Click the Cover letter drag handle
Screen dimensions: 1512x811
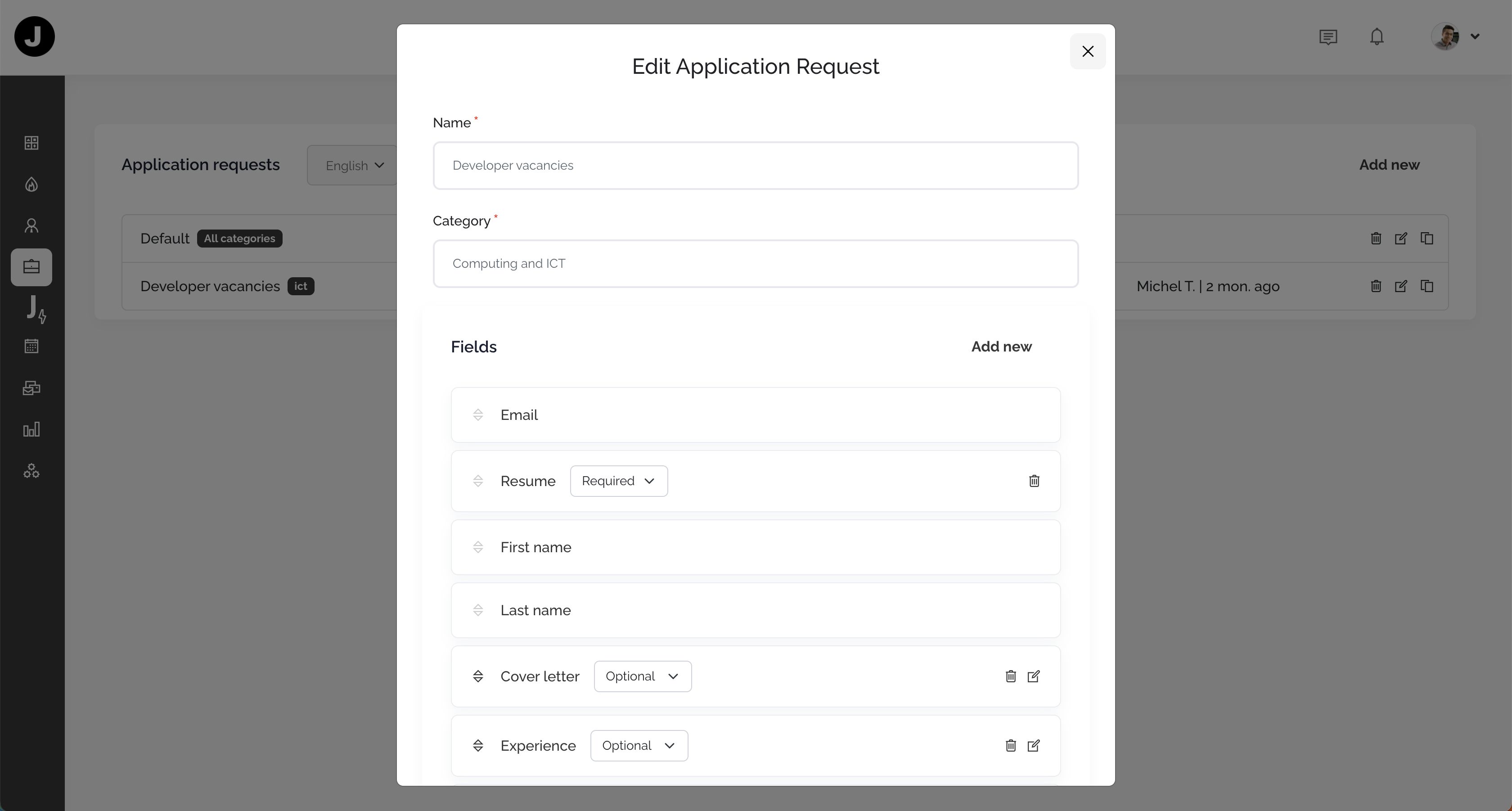478,676
